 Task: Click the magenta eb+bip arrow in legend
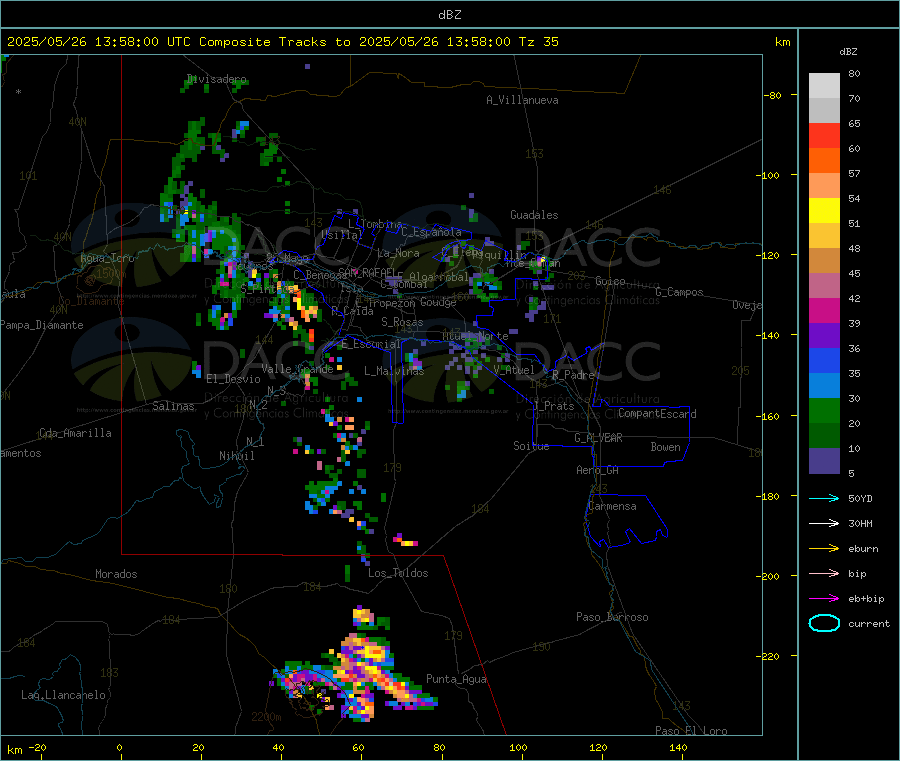[824, 599]
